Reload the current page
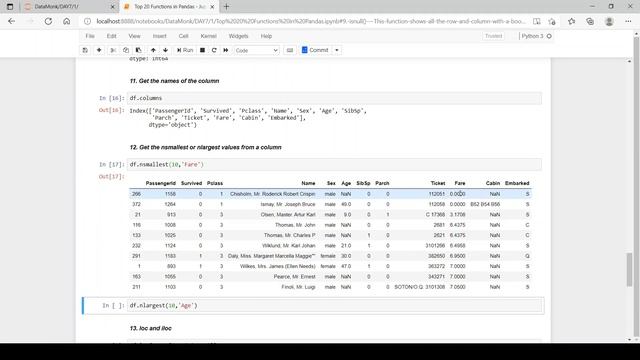Image resolution: width=640 pixels, height=360 pixels. point(48,21)
